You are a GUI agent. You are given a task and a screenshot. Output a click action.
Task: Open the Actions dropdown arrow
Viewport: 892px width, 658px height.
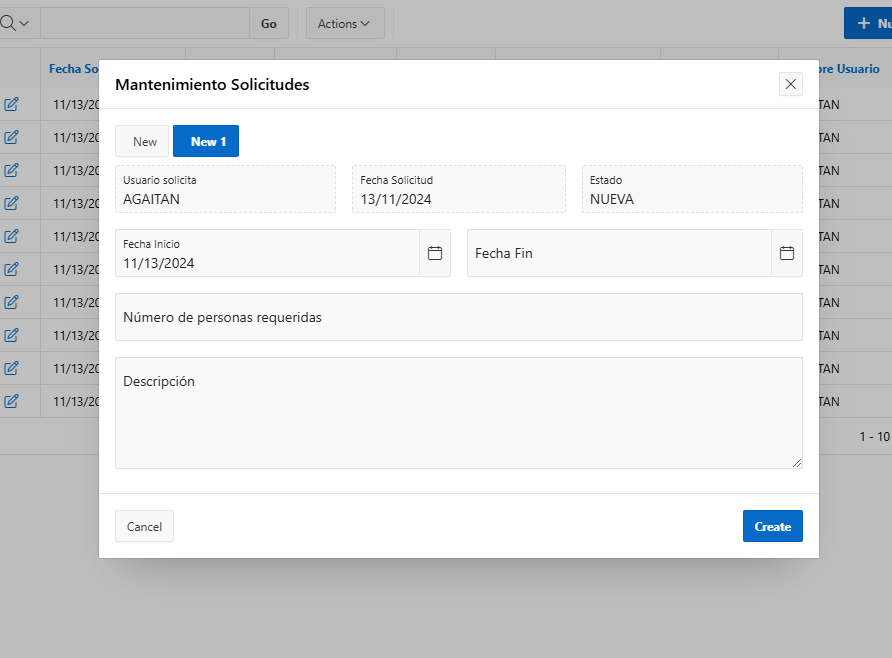[x=367, y=23]
